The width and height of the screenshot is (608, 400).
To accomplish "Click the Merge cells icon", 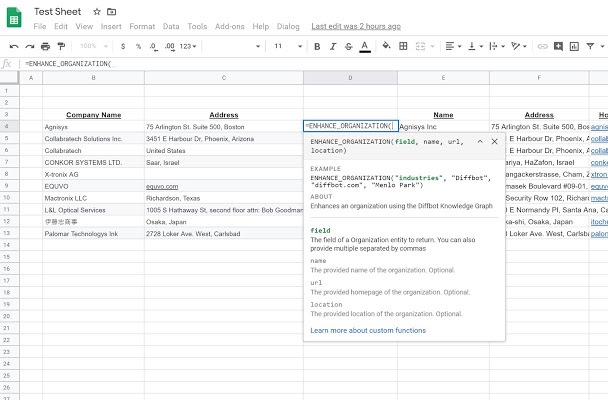I will click(420, 46).
